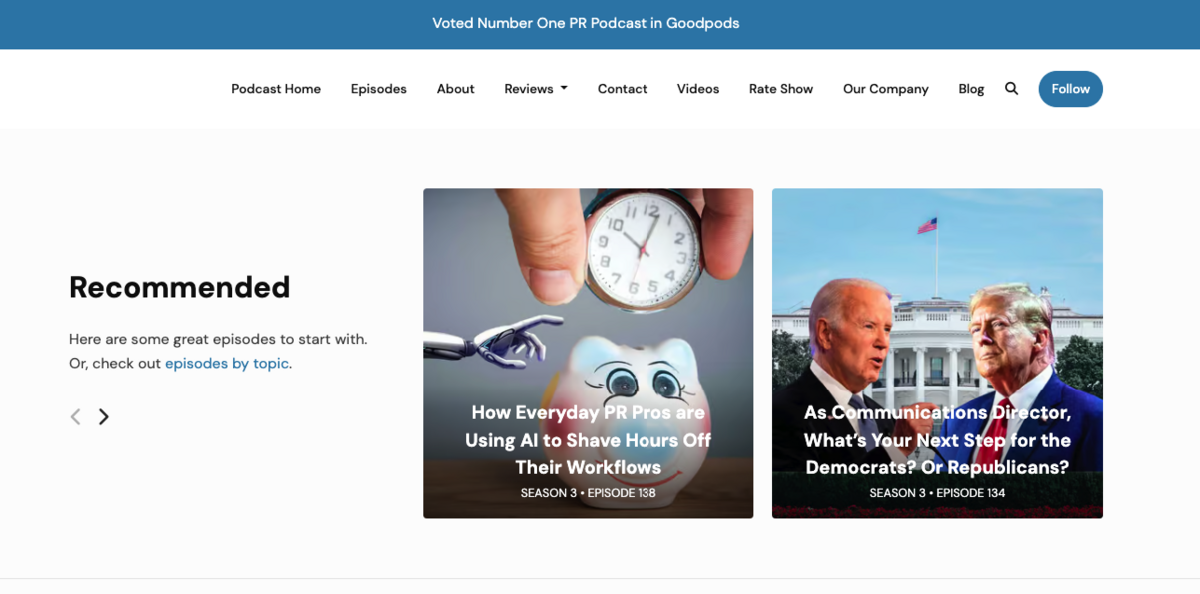This screenshot has height=594, width=1200.
Task: Click the White House flag in the episode image
Action: pyautogui.click(x=927, y=226)
